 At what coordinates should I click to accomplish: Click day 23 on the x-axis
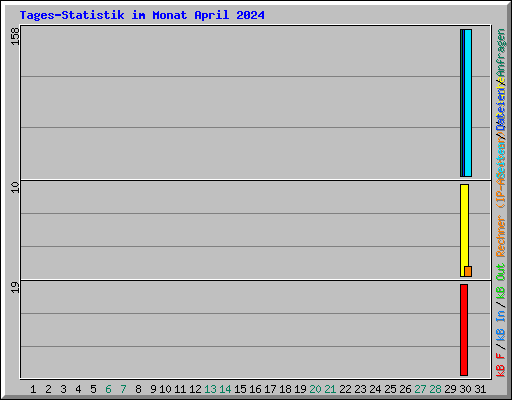click(360, 389)
